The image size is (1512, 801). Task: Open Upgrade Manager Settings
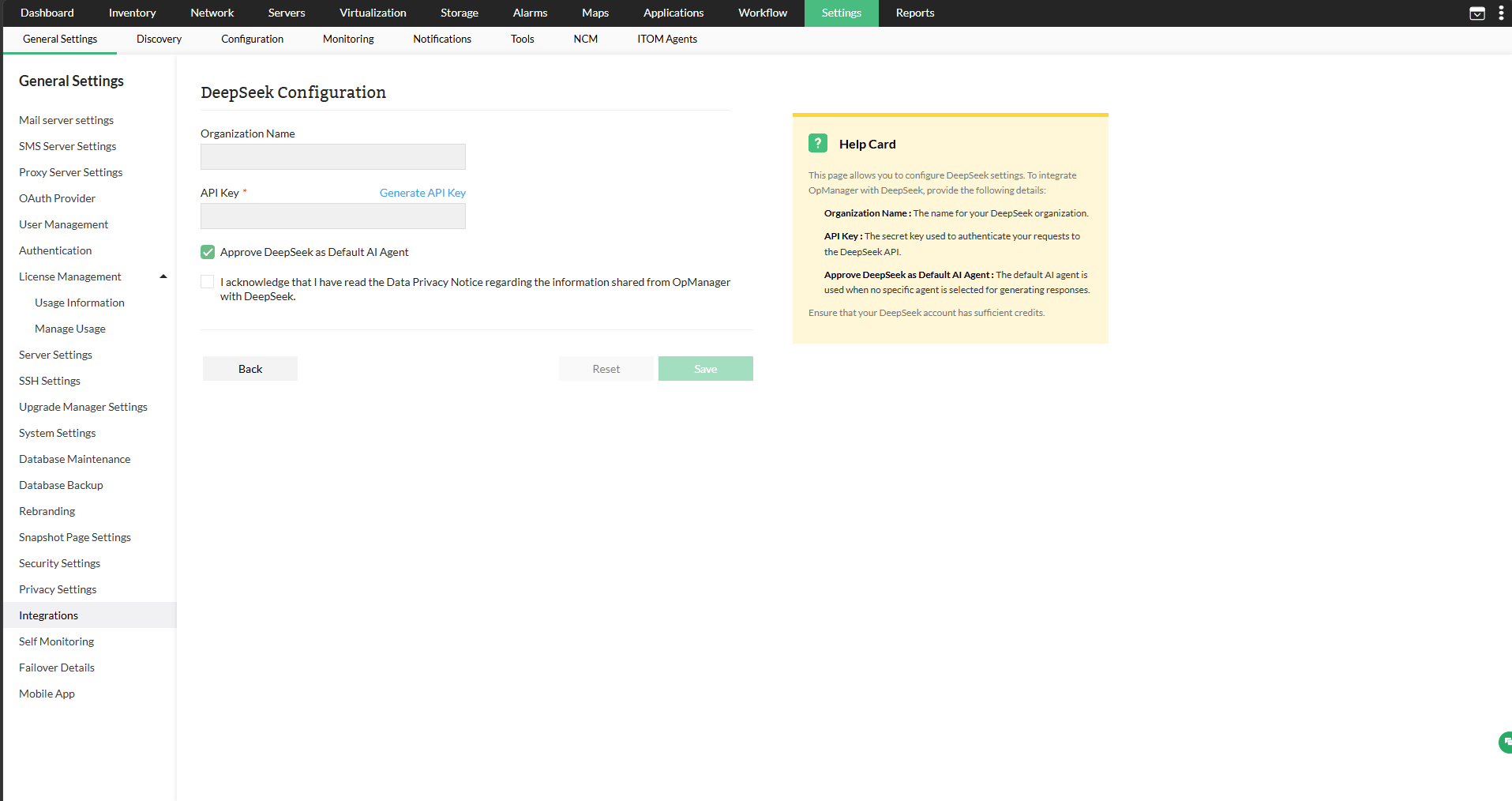83,407
